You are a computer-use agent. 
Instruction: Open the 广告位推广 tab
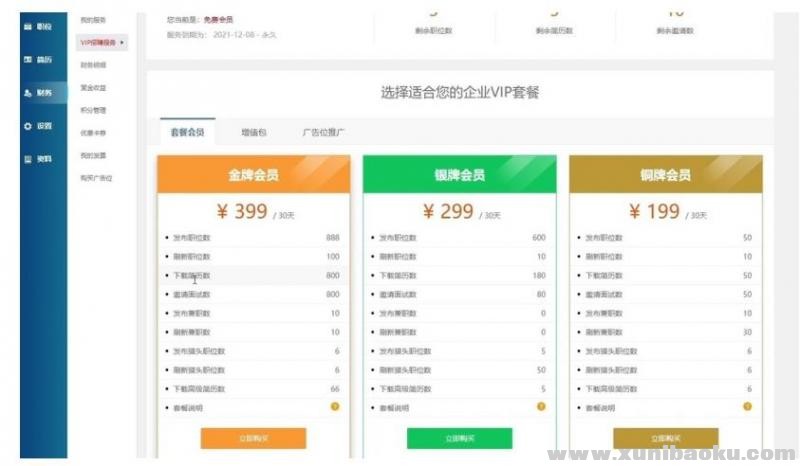coord(325,132)
